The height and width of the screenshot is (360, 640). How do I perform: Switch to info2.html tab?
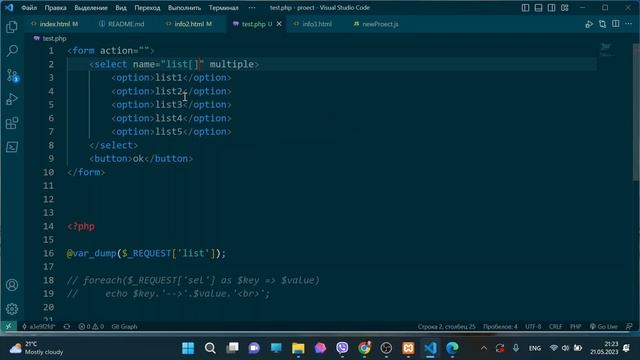189,24
